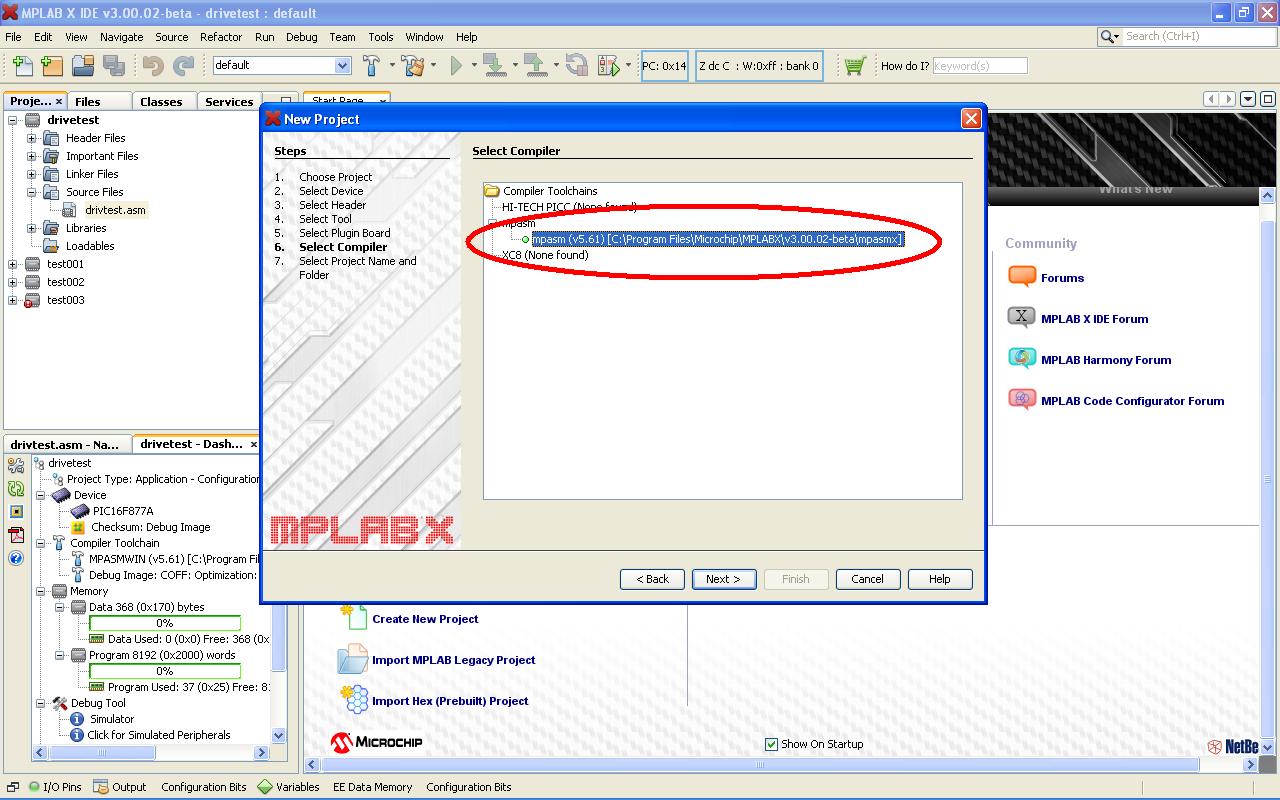Expand the Header Files folder
Viewport: 1280px width, 800px height.
(x=31, y=138)
